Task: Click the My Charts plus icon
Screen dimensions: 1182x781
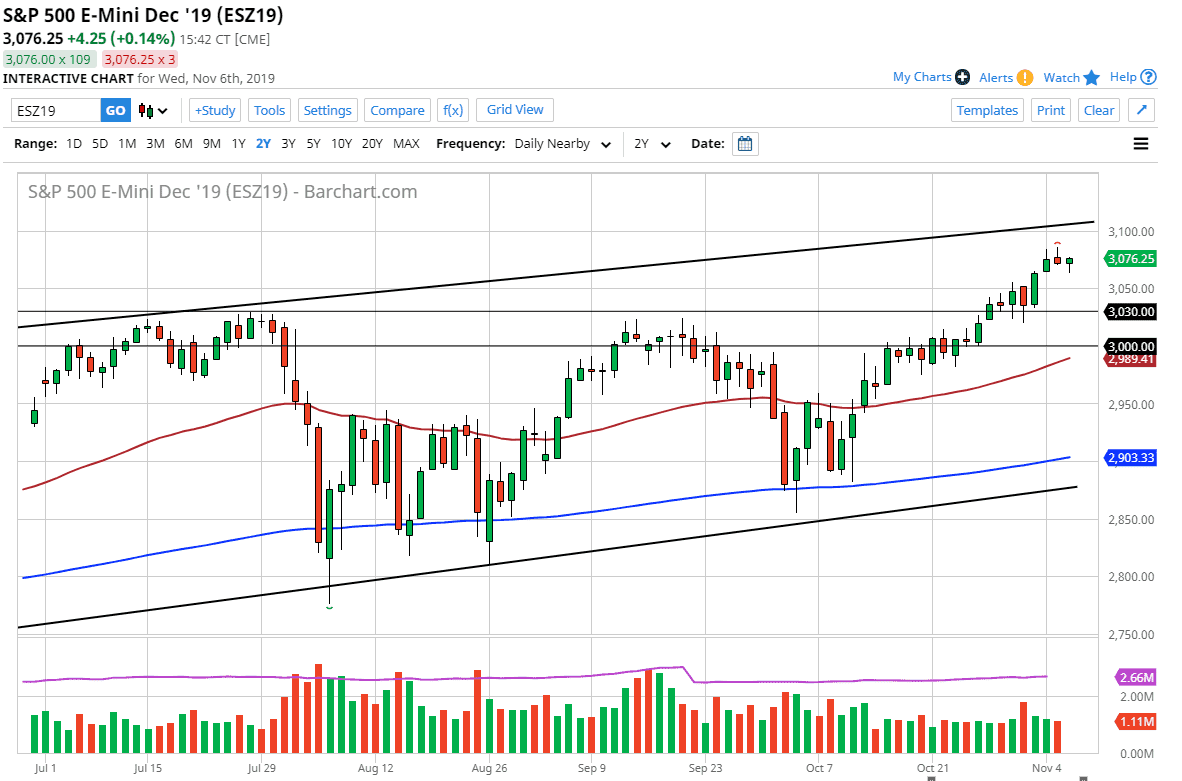Action: (x=962, y=77)
